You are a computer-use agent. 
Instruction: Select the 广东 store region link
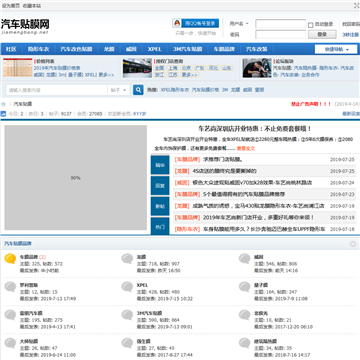[200, 68]
